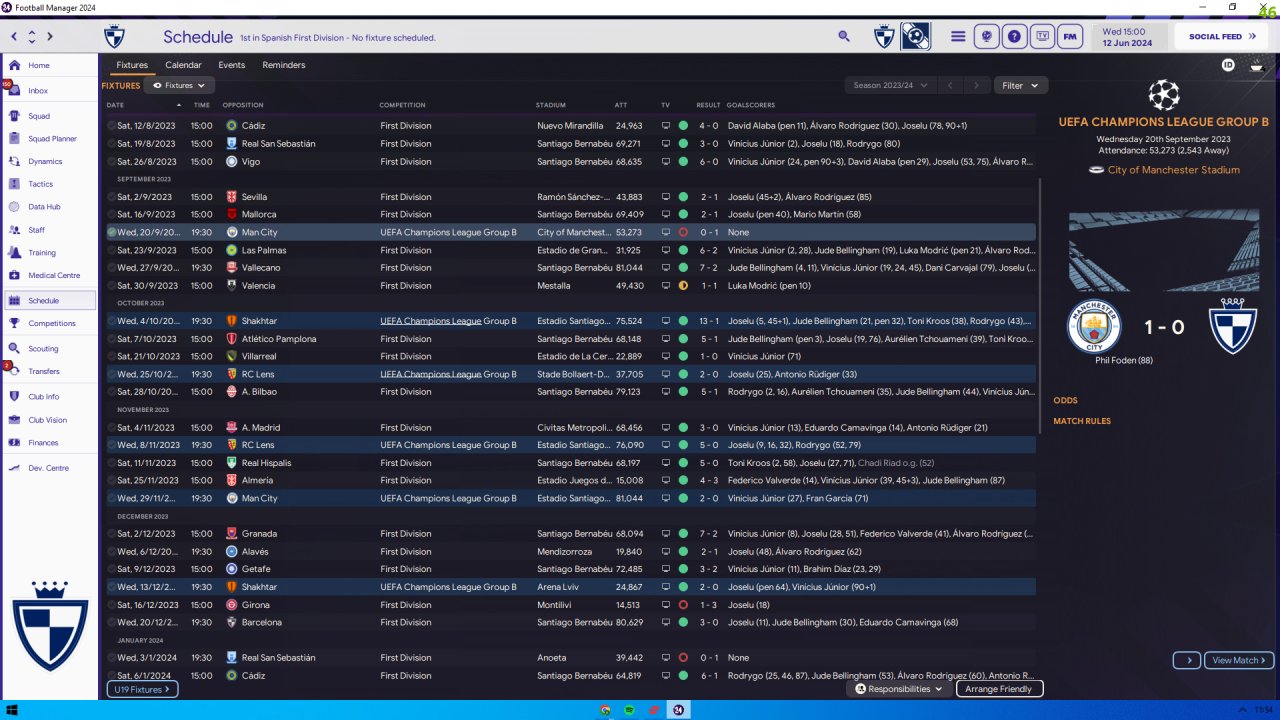Toggle the Sevilla 2/9/2023 fixture row checkmark
The width and height of the screenshot is (1280, 720).
tap(112, 197)
